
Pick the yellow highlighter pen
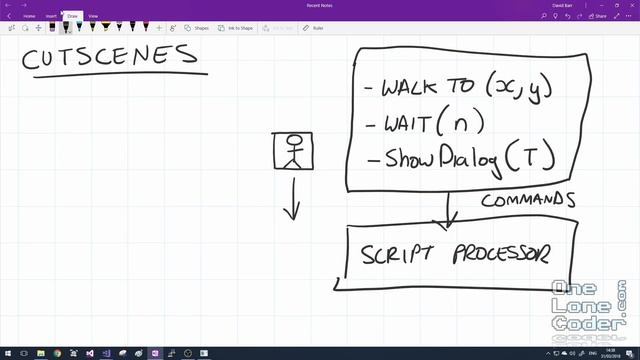[106, 27]
